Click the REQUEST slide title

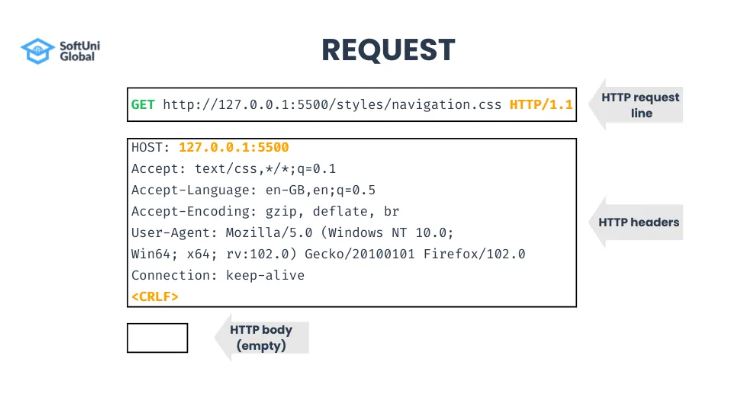click(388, 50)
